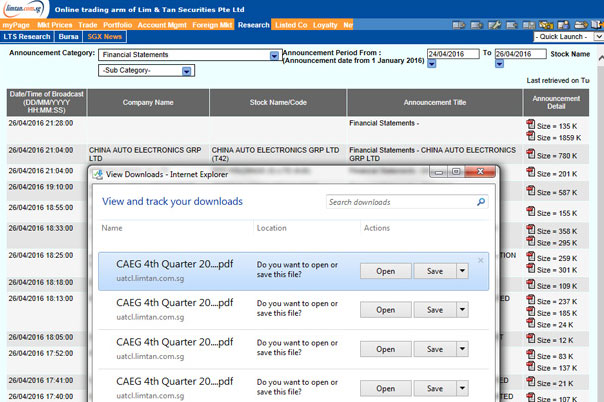Click the From date field 24/04/2016
Screen dimensions: 604x402
453,54
